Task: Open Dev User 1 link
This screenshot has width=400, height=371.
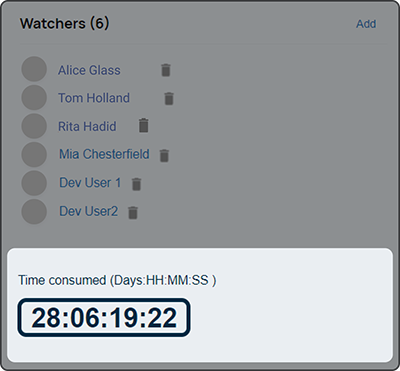Action: point(90,183)
